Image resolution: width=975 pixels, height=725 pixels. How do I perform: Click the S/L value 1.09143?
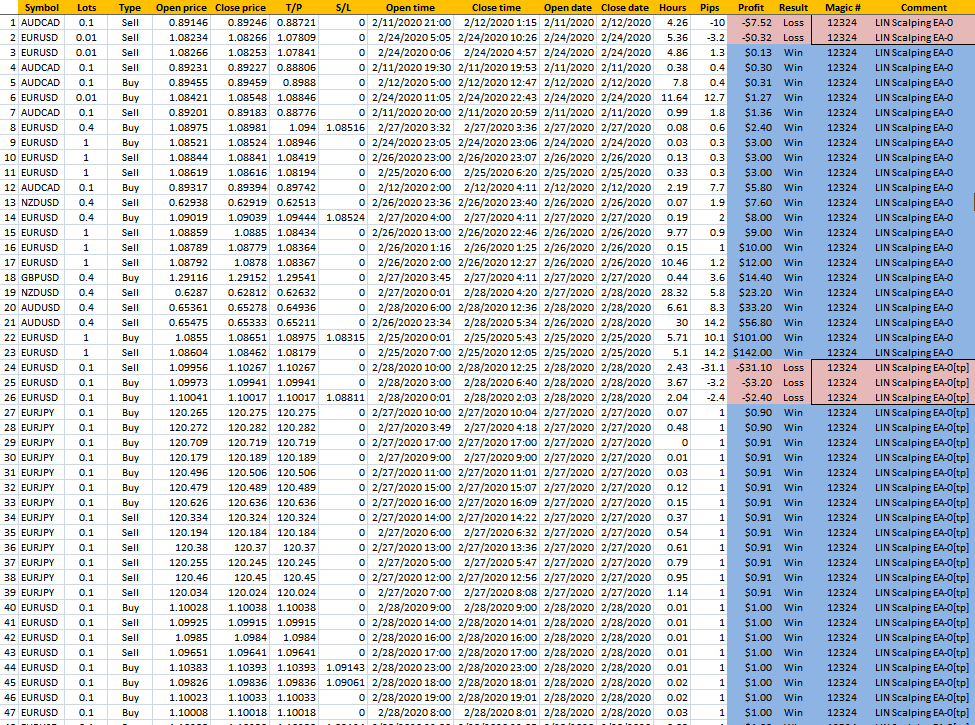coord(345,667)
